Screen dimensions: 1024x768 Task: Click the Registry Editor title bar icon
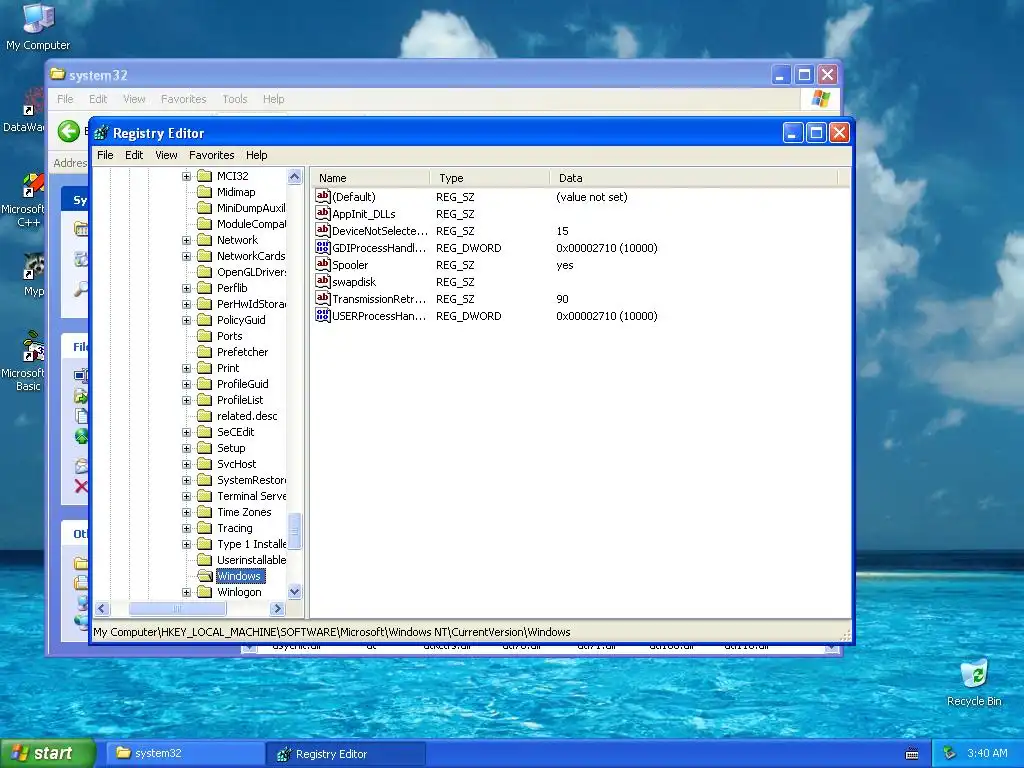(x=101, y=133)
